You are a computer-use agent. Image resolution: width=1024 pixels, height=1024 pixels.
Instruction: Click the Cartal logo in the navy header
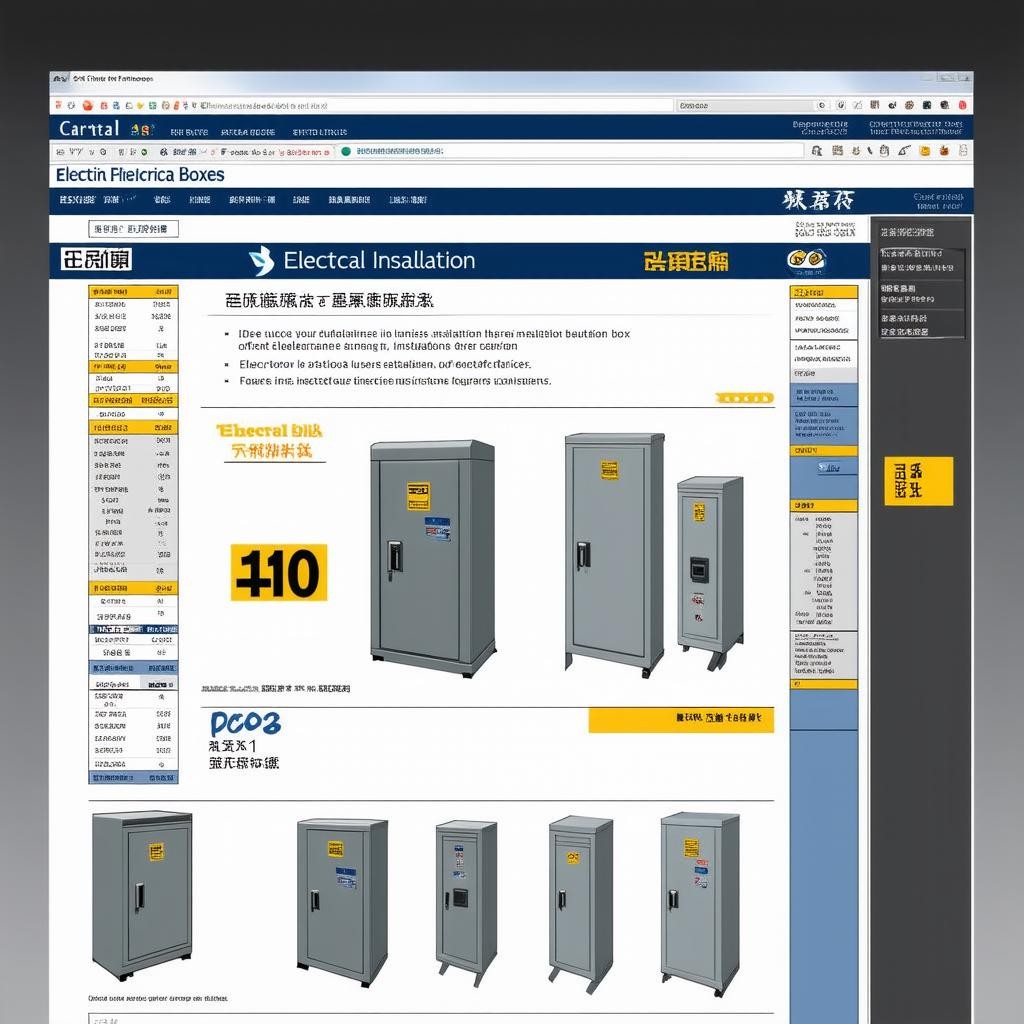pos(89,128)
